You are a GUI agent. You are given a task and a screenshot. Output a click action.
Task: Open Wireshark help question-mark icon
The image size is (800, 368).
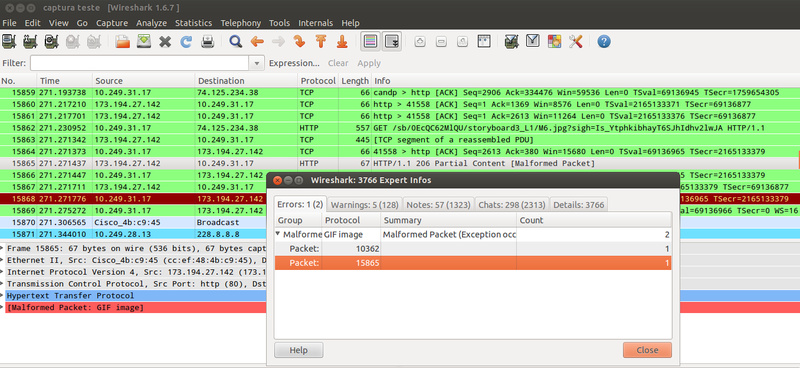pos(604,41)
